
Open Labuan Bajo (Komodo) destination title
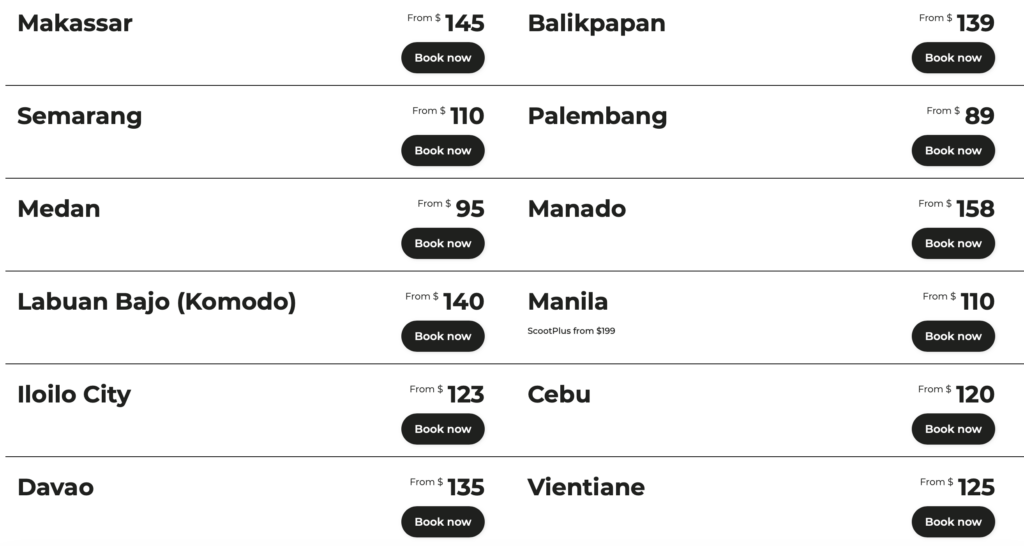[x=156, y=302]
